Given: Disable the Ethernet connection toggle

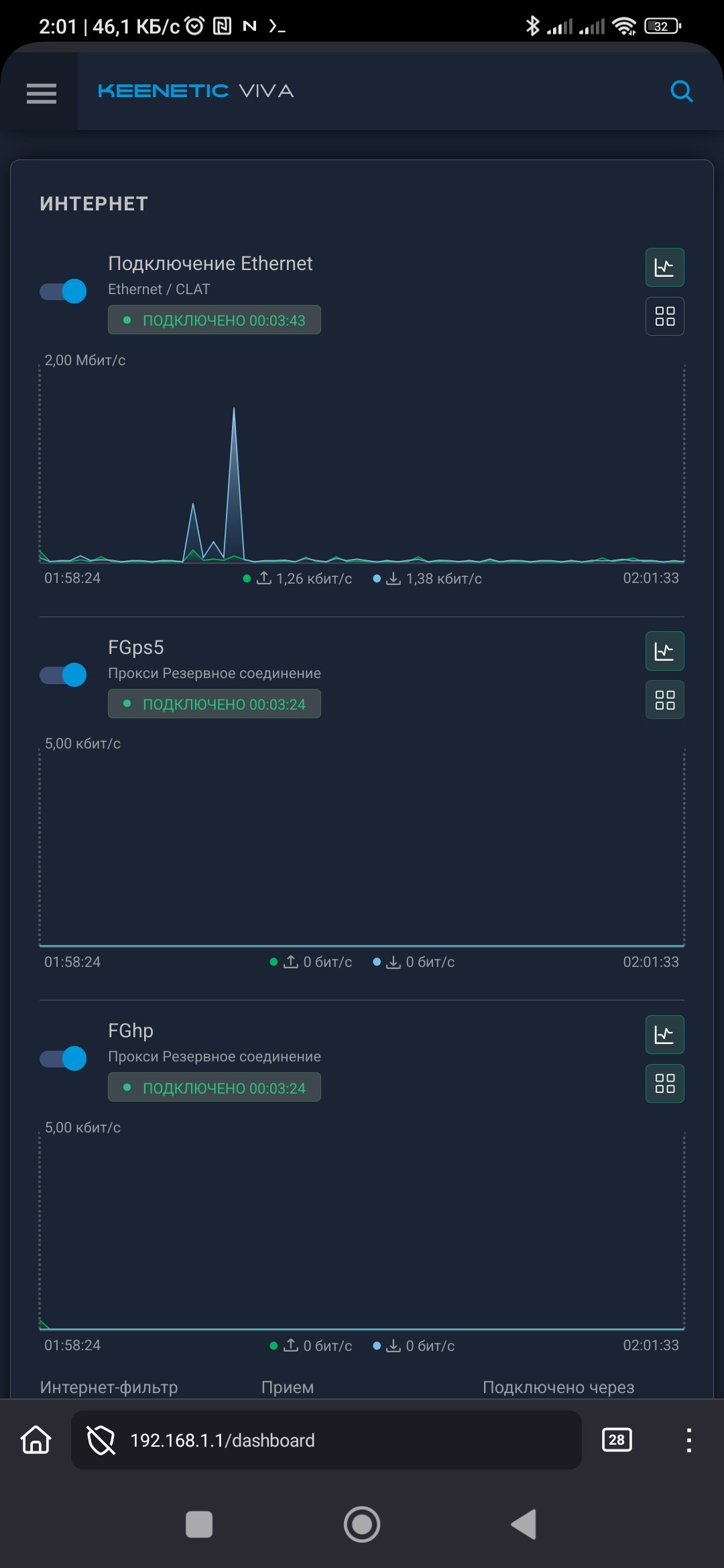Looking at the screenshot, I should click(63, 291).
